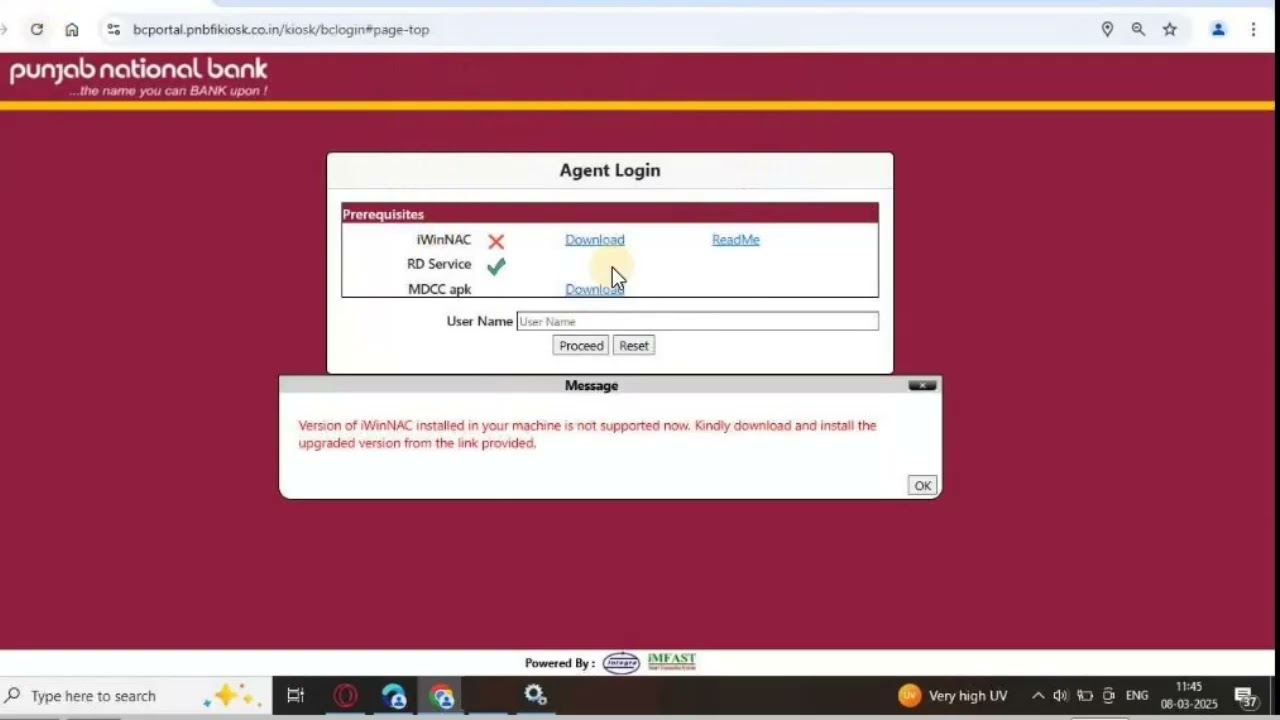Open the location permission icon in address bar
Viewport: 1280px width, 720px height.
pos(1107,29)
